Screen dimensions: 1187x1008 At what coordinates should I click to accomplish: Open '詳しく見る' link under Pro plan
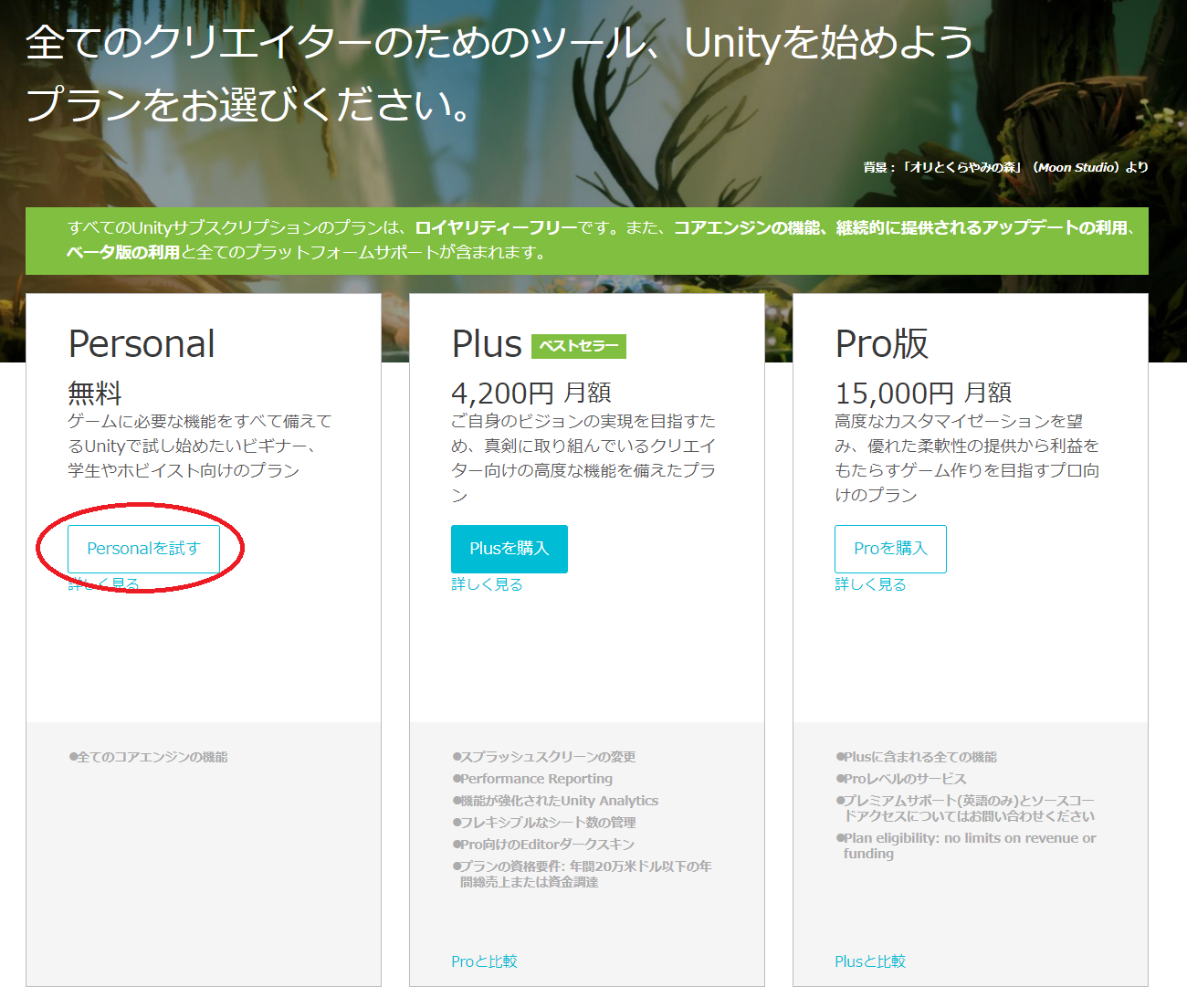[870, 584]
